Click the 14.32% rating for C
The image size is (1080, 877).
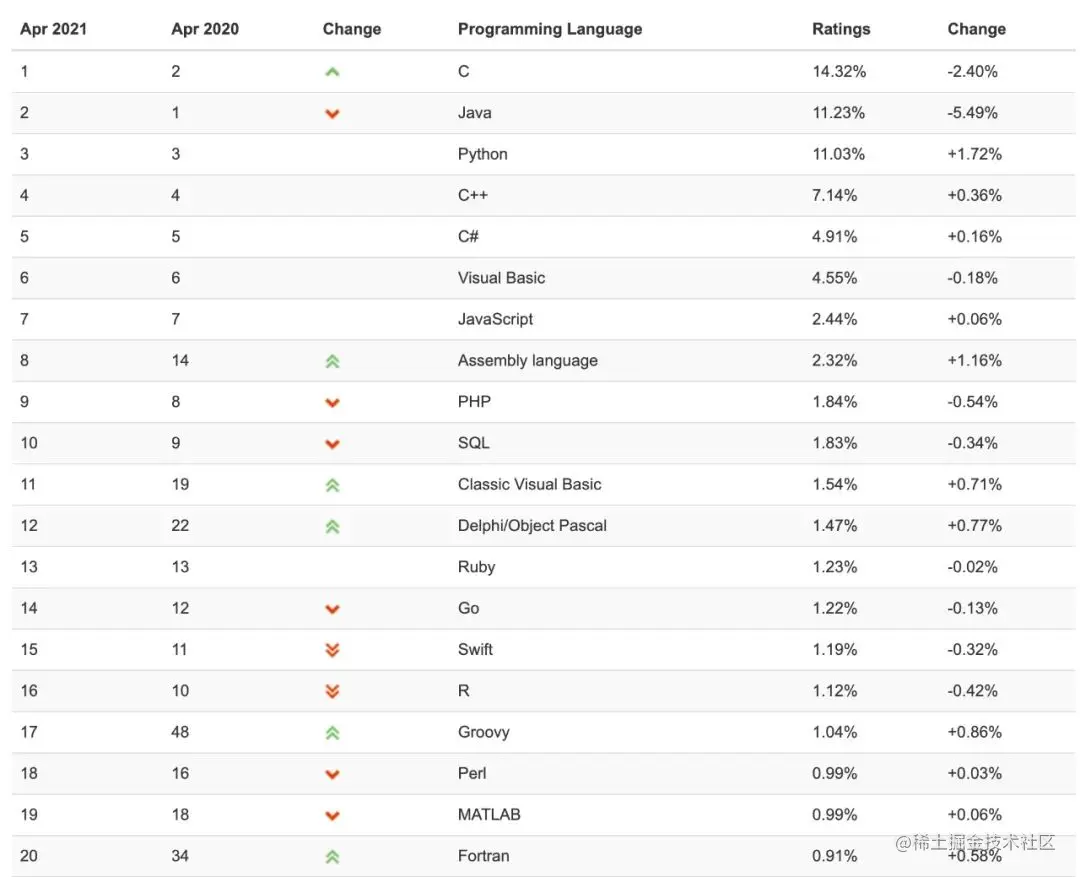[x=839, y=71]
